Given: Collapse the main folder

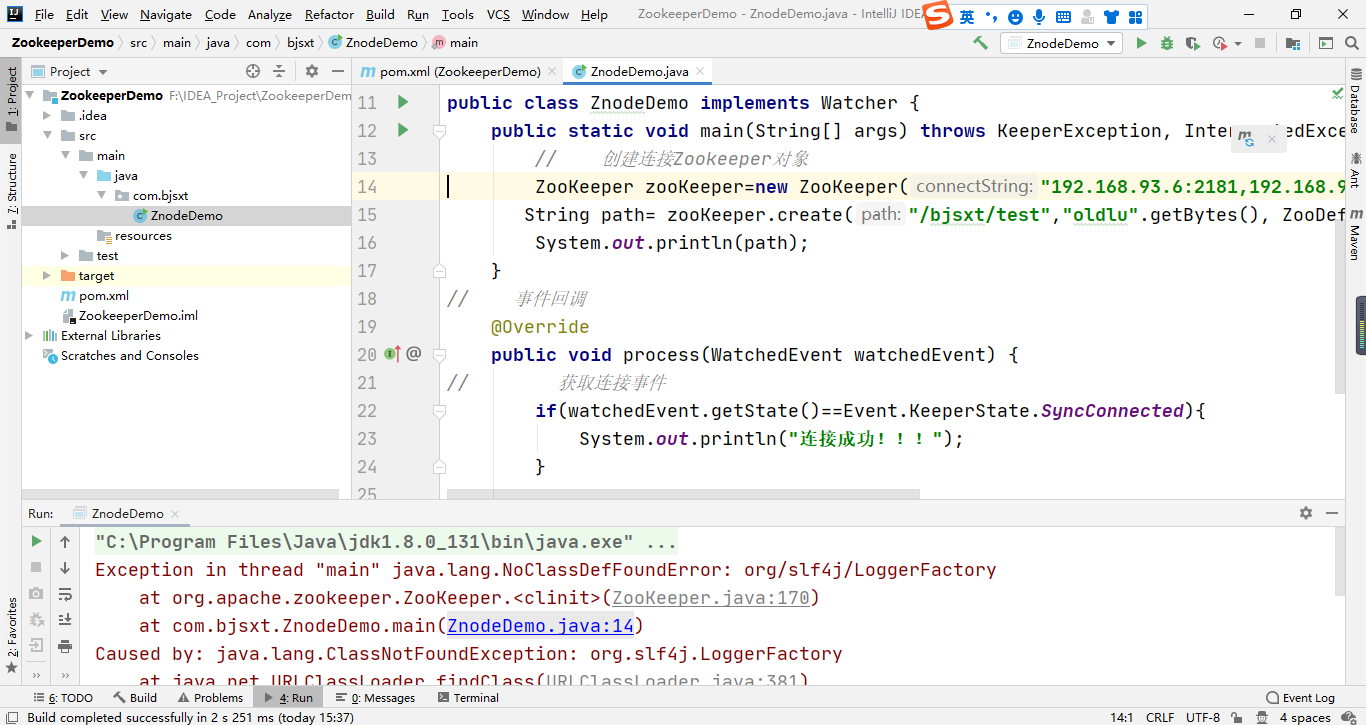Looking at the screenshot, I should (65, 155).
